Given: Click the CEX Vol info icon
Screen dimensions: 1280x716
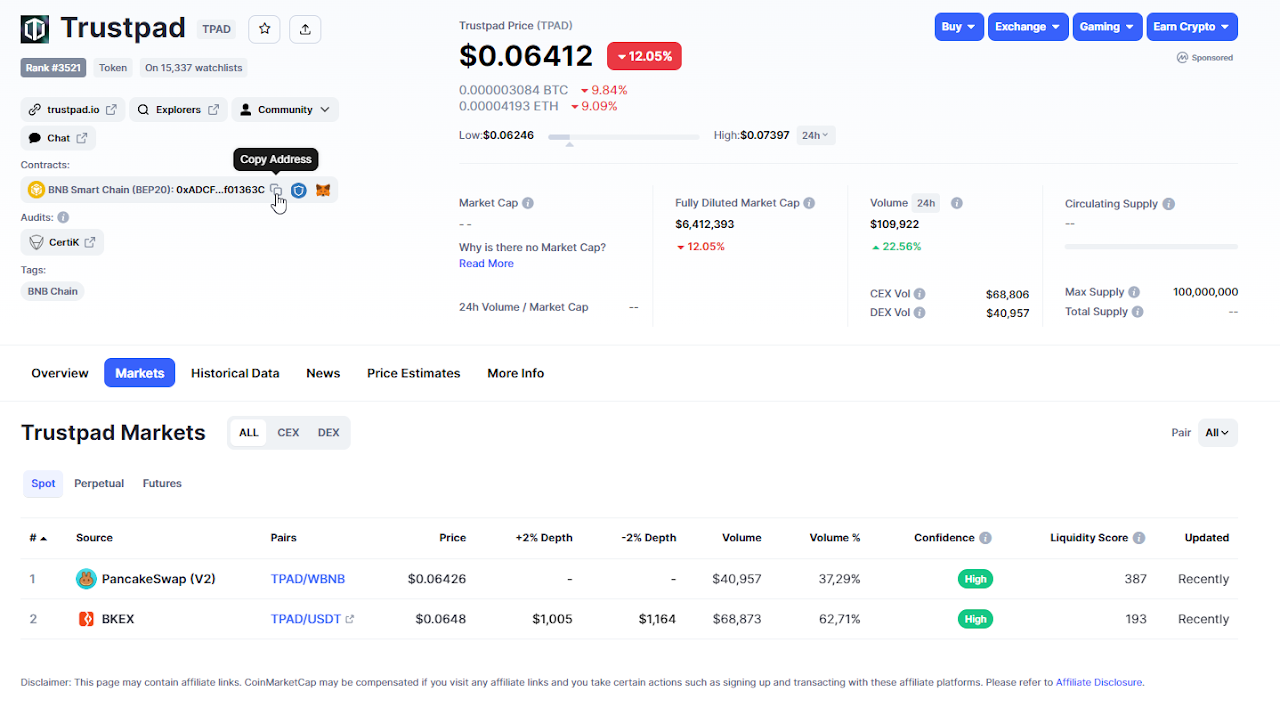Looking at the screenshot, I should pyautogui.click(x=919, y=294).
